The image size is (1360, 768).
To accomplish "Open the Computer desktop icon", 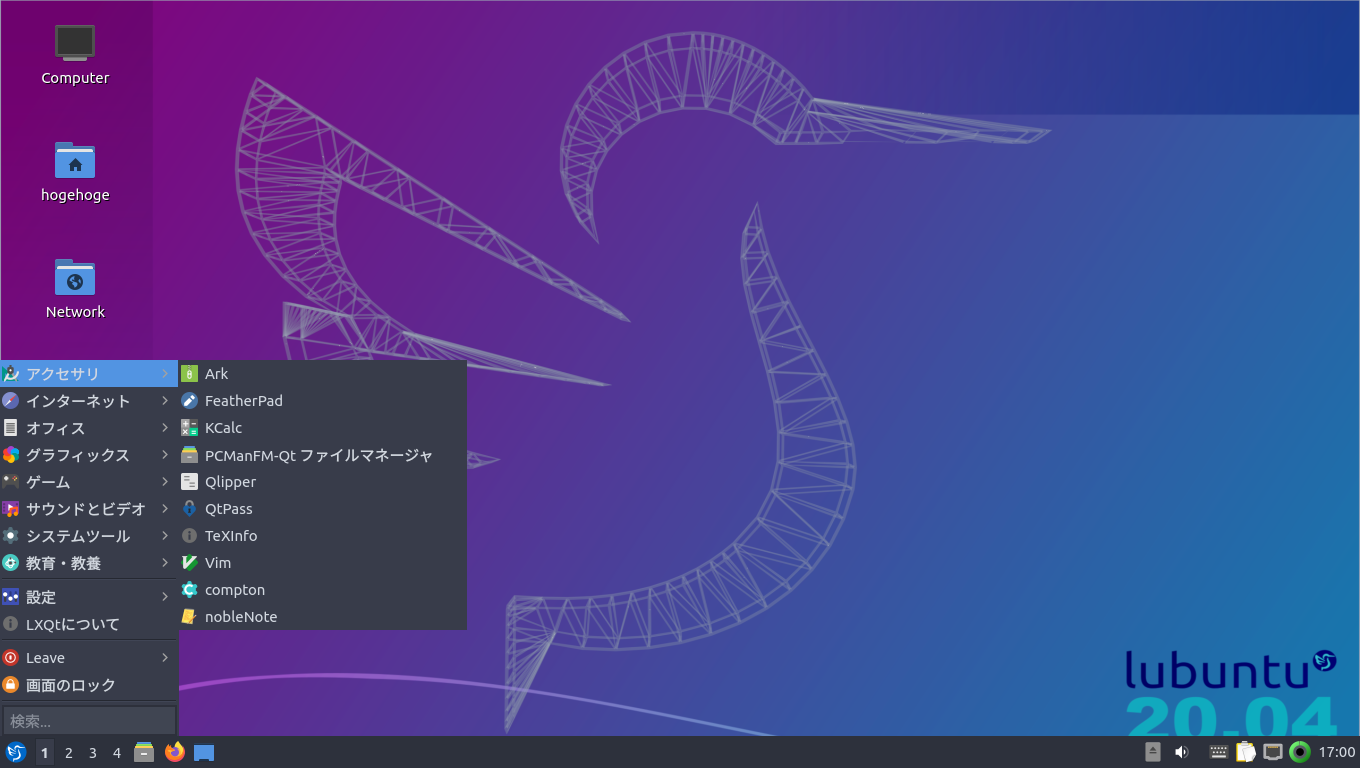I will [x=75, y=43].
